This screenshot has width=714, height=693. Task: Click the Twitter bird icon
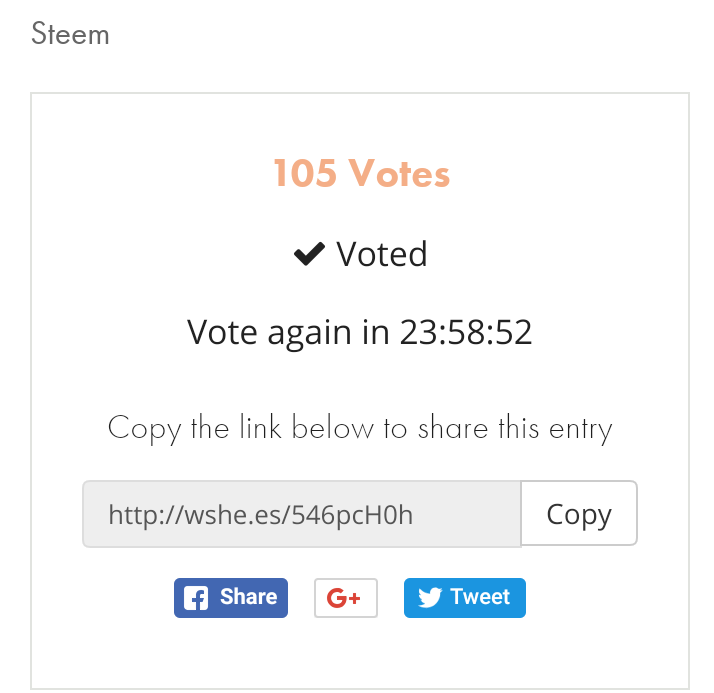(x=430, y=597)
